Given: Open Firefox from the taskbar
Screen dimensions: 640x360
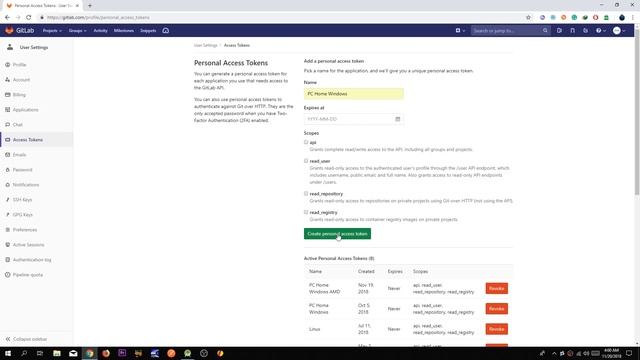Looking at the screenshot, I should 106,353.
